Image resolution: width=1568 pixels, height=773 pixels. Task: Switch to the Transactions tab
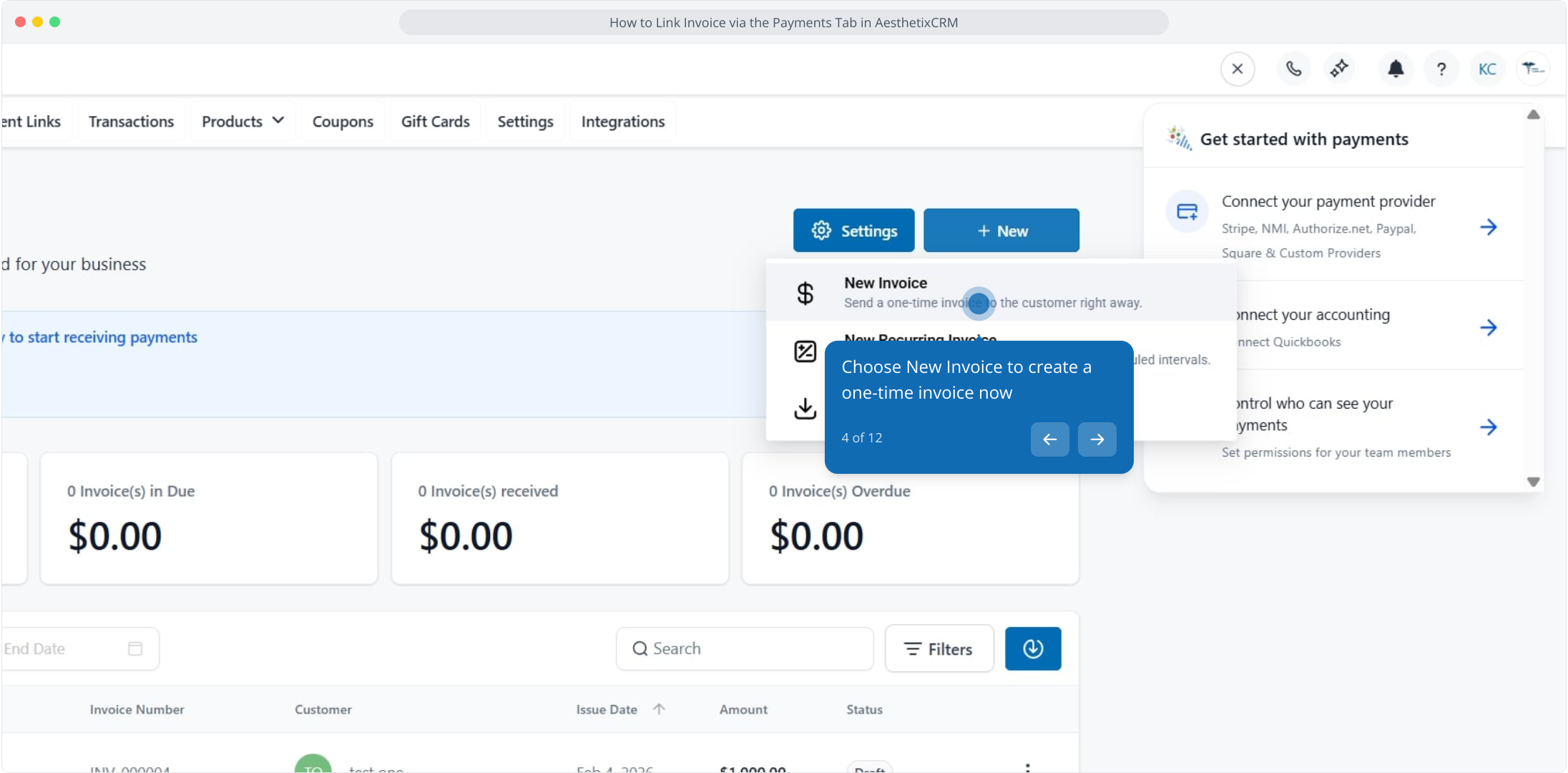pyautogui.click(x=131, y=122)
